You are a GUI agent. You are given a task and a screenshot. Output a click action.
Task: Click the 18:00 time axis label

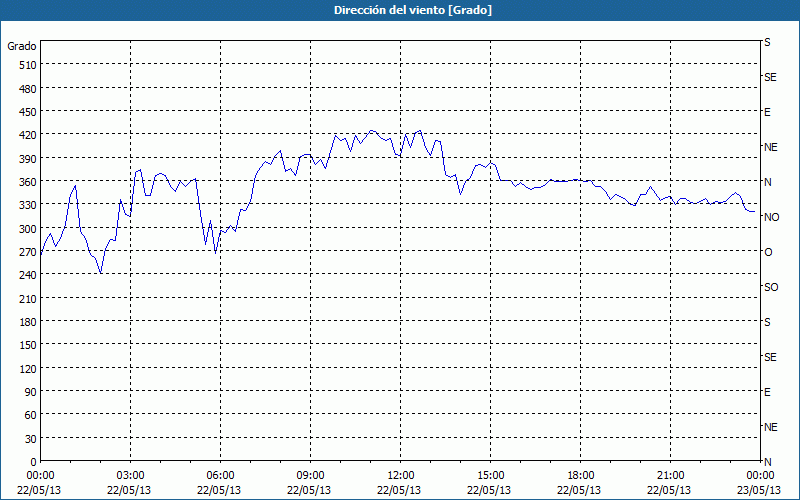click(x=581, y=476)
